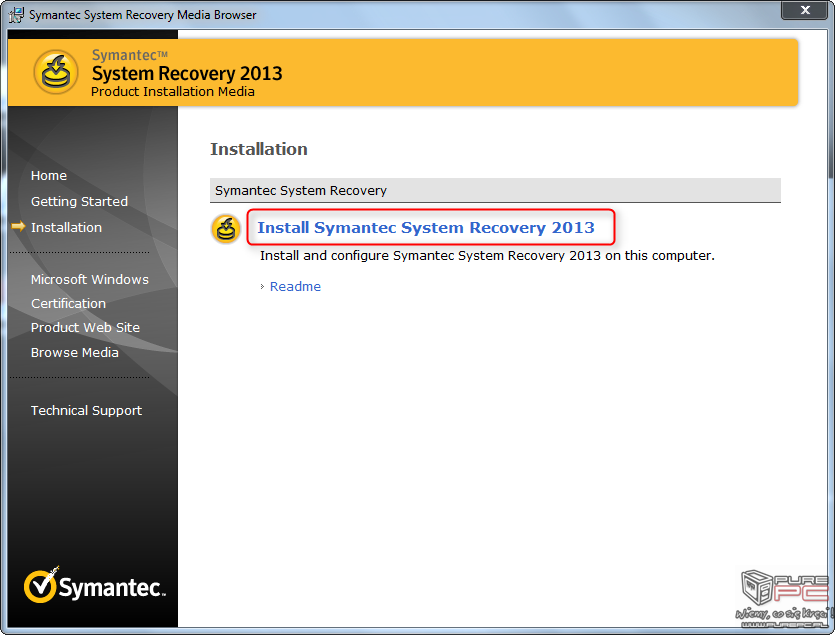The image size is (835, 635).
Task: Click the Symantec checkmark logo at bottom
Action: [95, 585]
